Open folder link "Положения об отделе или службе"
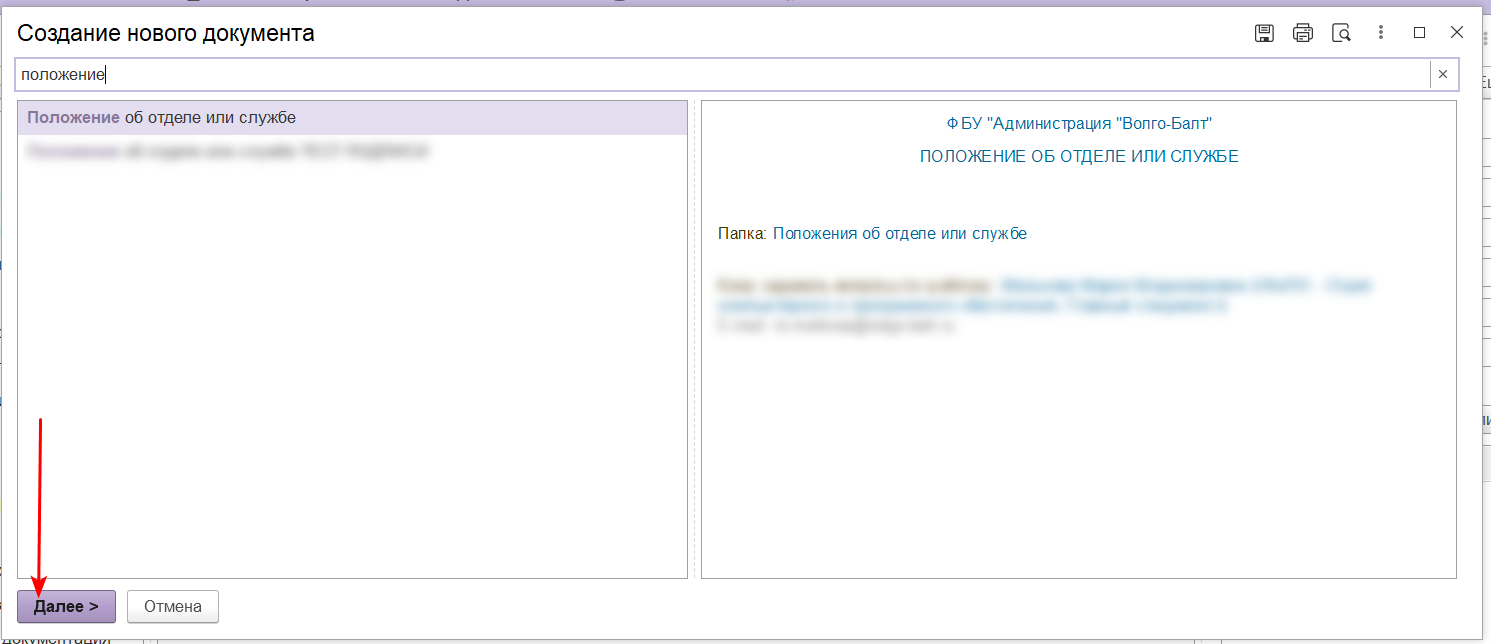This screenshot has width=1491, height=644. point(899,233)
